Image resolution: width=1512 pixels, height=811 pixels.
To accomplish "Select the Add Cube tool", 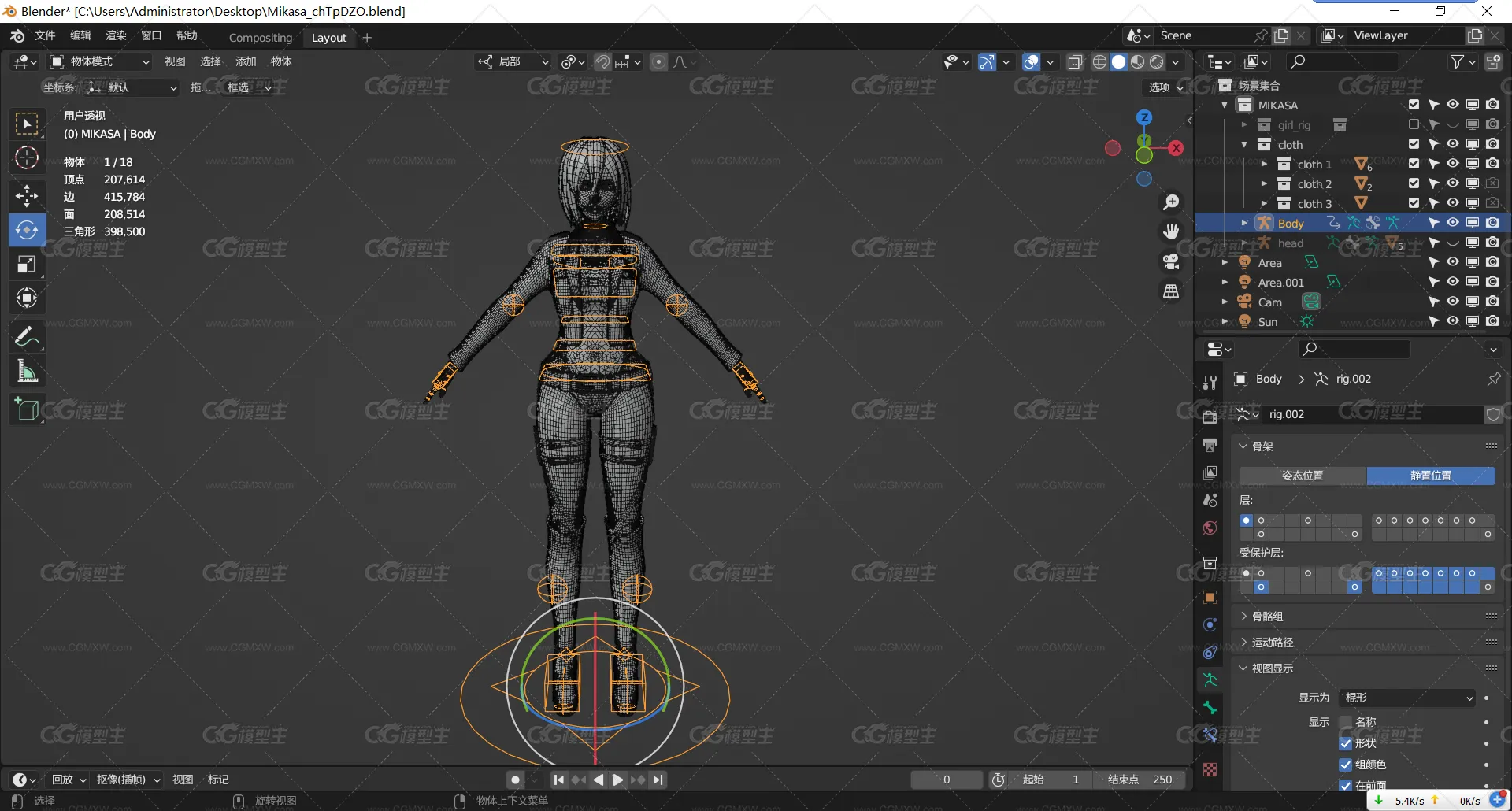I will point(27,409).
